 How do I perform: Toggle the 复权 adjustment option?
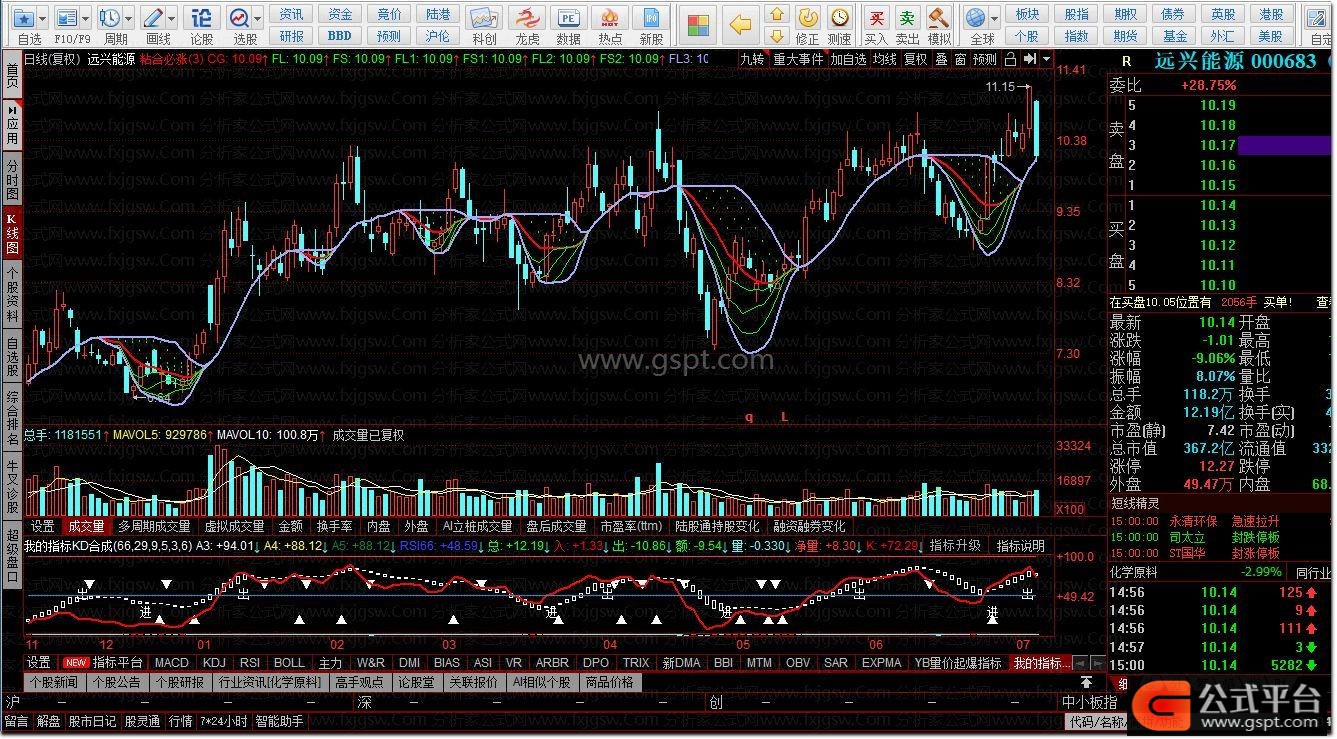point(916,59)
